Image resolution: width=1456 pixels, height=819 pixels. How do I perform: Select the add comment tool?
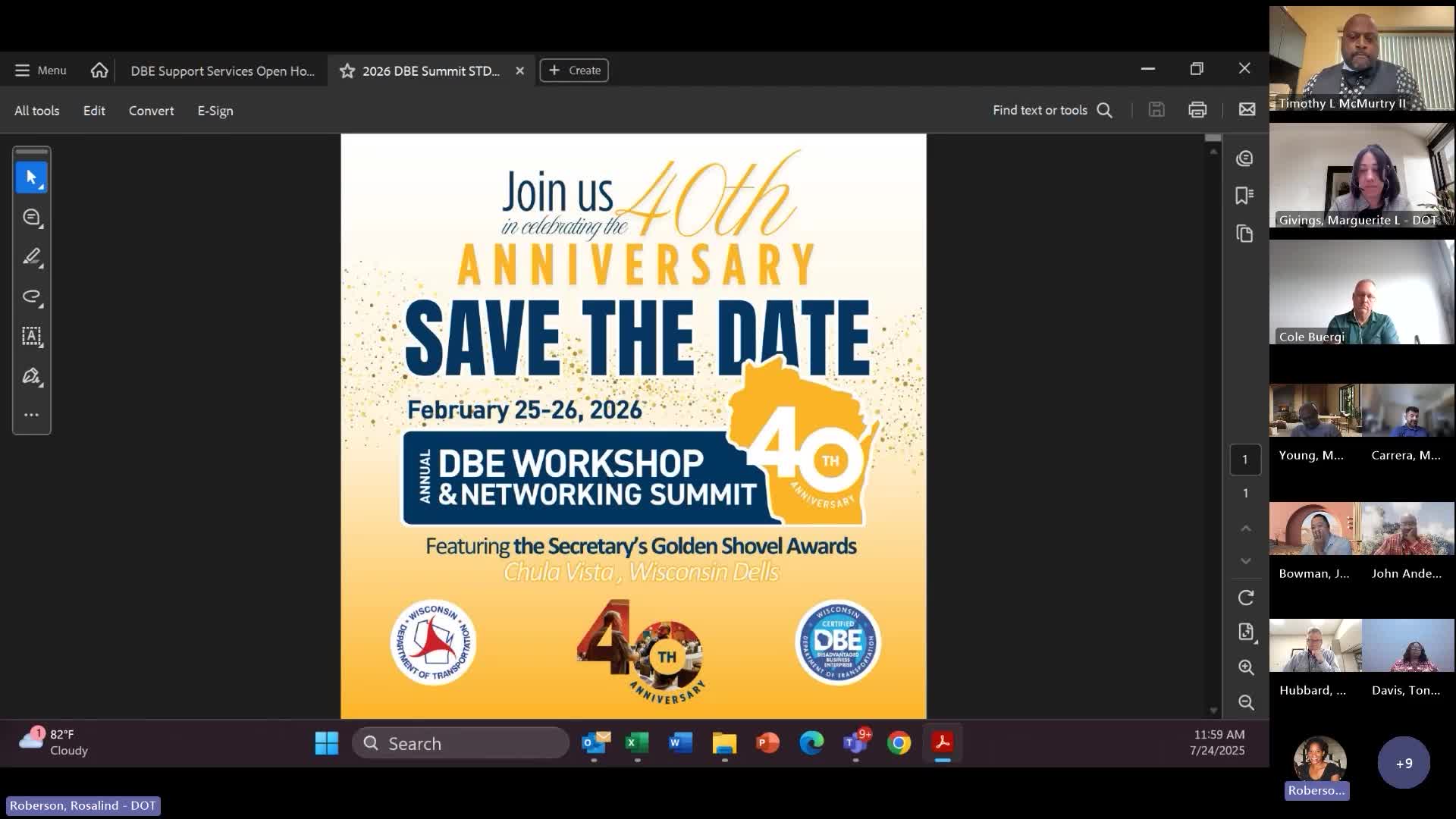coord(31,218)
